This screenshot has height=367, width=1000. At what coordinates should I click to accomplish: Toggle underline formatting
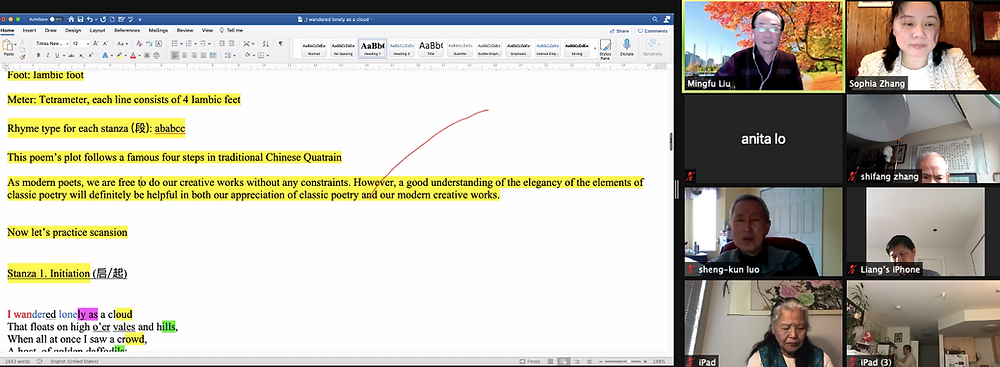point(57,56)
